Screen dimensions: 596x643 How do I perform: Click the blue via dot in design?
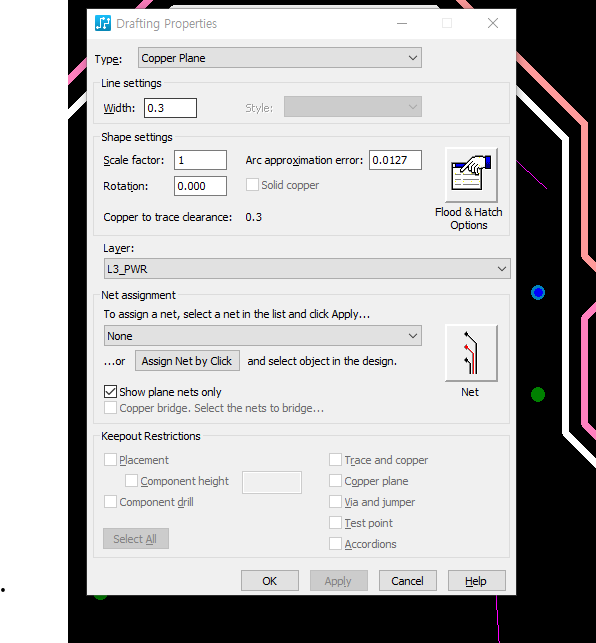tap(538, 292)
